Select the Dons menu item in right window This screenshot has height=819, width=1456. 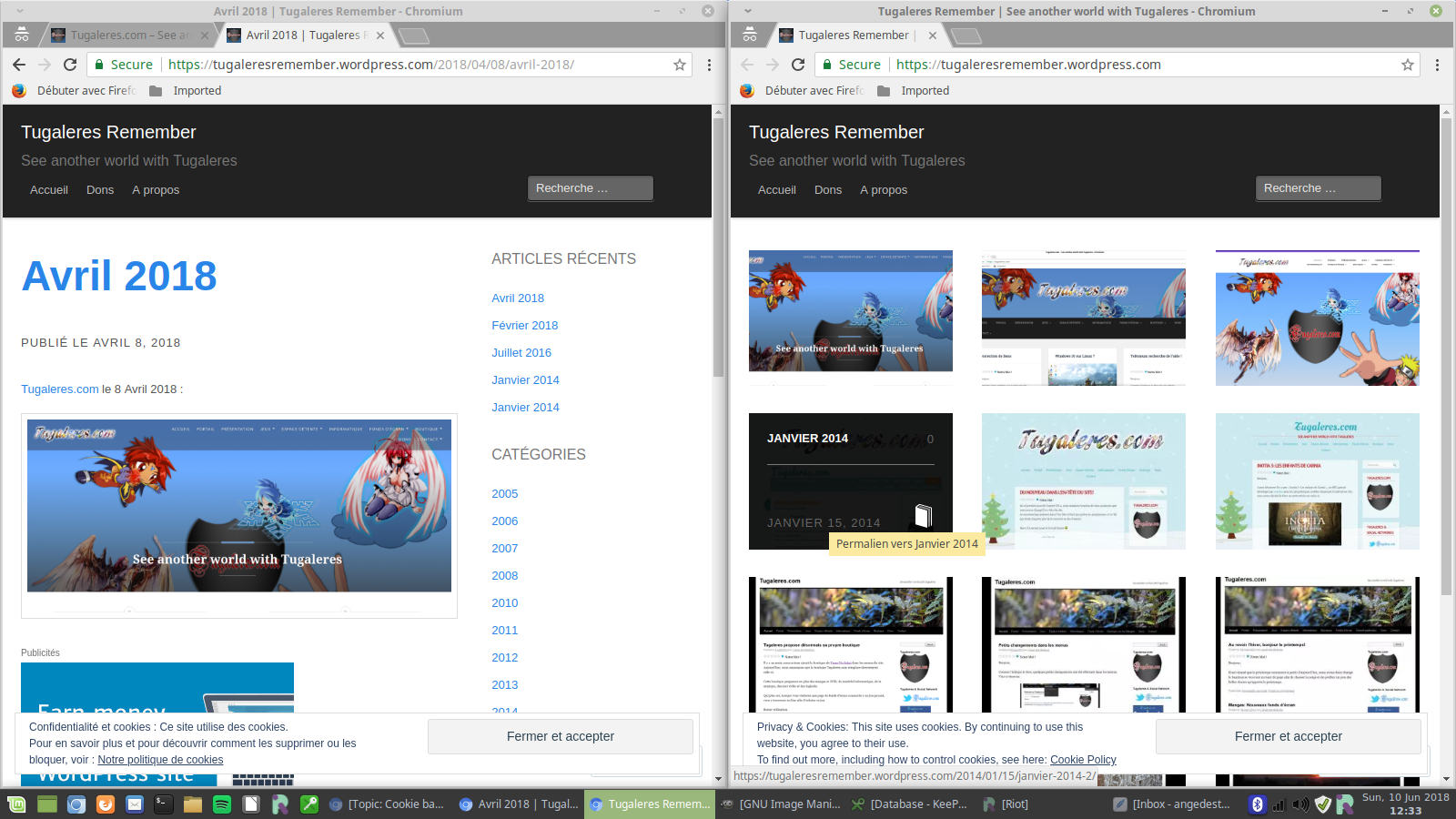click(x=827, y=190)
